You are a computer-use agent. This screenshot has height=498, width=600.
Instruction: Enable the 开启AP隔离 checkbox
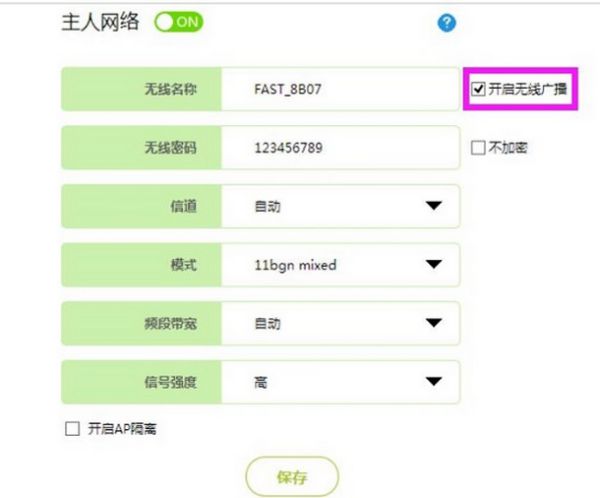(x=72, y=429)
